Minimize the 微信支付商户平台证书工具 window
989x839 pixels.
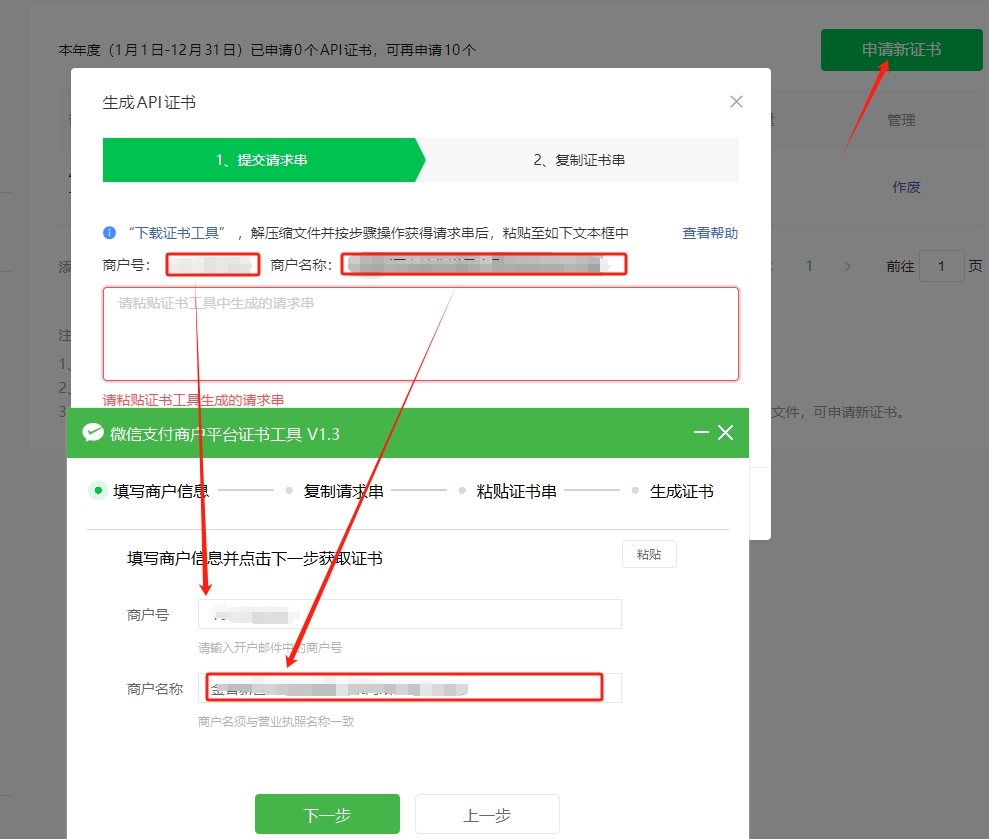(701, 433)
